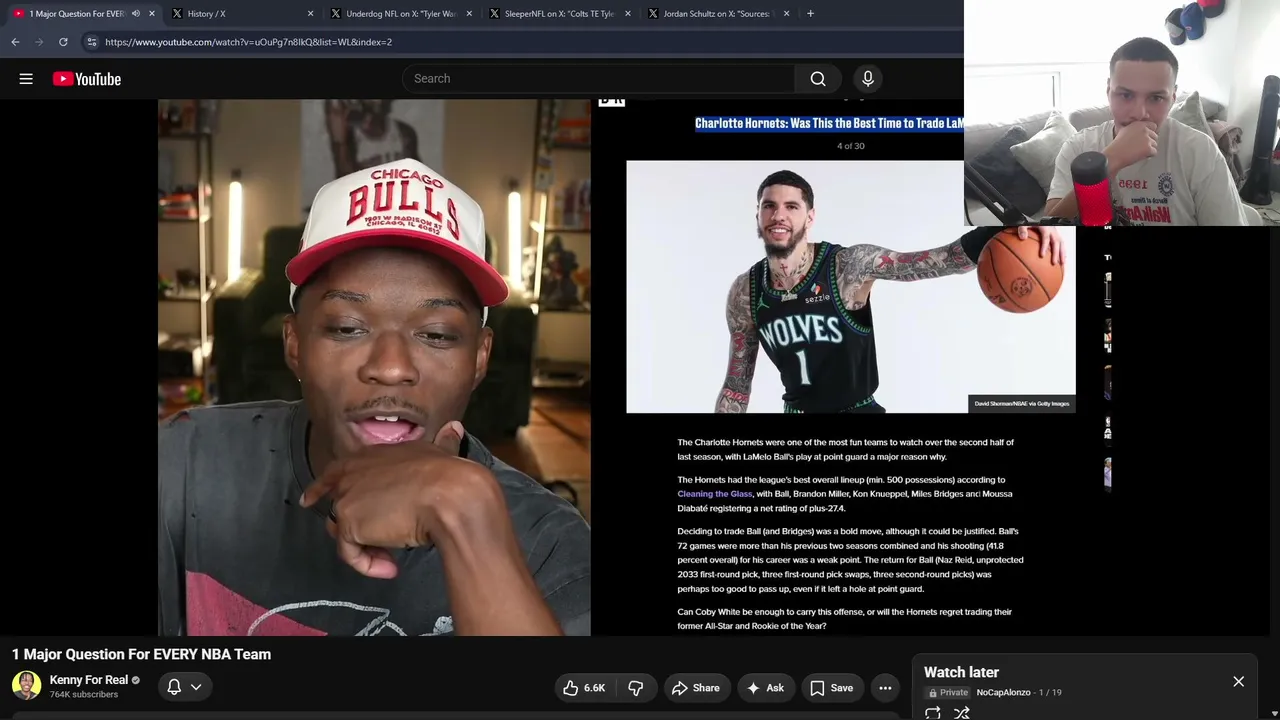Viewport: 1280px width, 720px height.
Task: Switch to the Underdog NFL on X tab
Action: coord(400,14)
